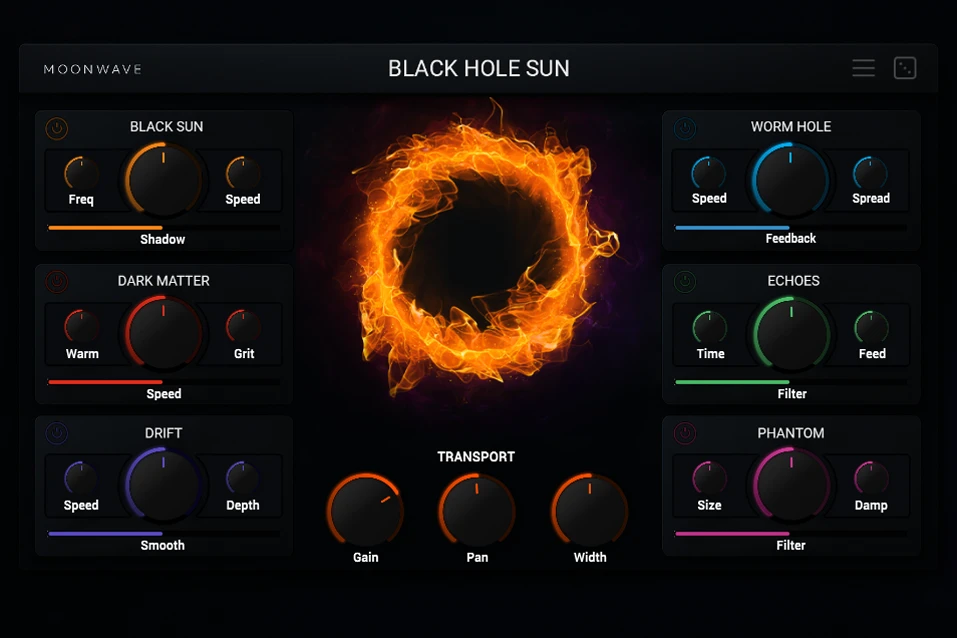Image resolution: width=957 pixels, height=638 pixels.
Task: Click the large red Dark Matter knob
Action: [x=164, y=333]
